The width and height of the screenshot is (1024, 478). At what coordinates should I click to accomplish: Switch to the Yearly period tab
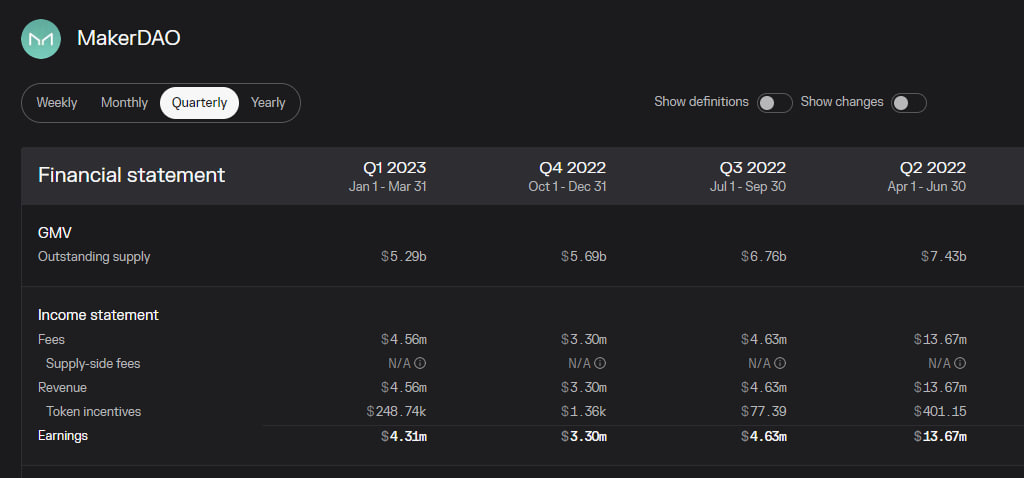click(268, 103)
